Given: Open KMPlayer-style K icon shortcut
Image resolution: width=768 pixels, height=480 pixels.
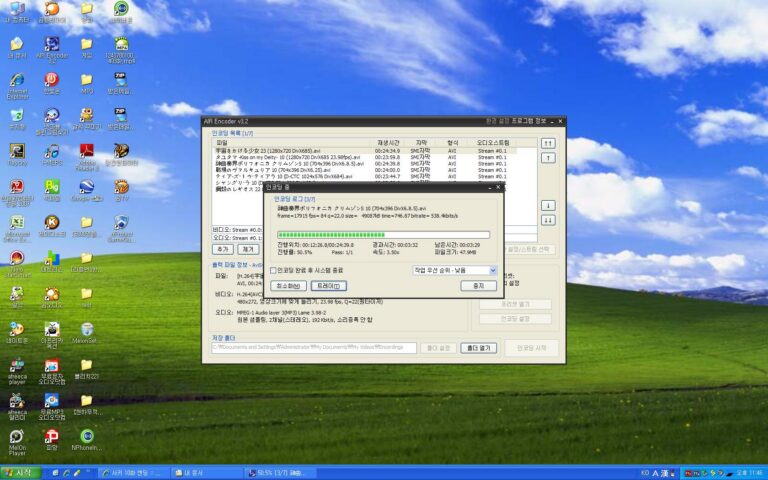Looking at the screenshot, I should [x=51, y=226].
